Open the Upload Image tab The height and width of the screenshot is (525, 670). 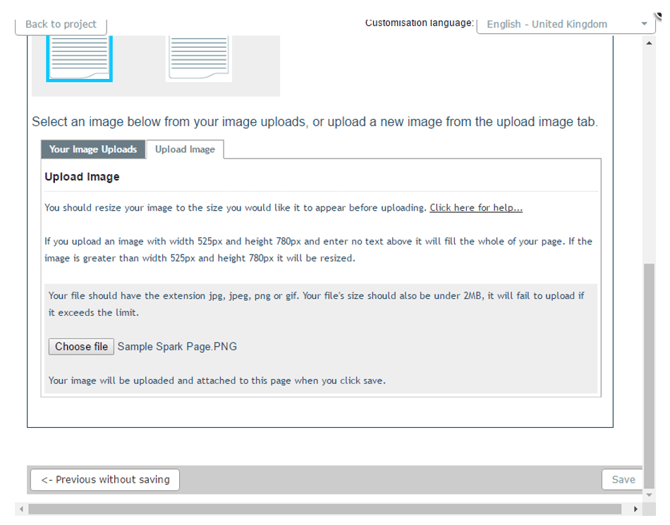[x=185, y=149]
